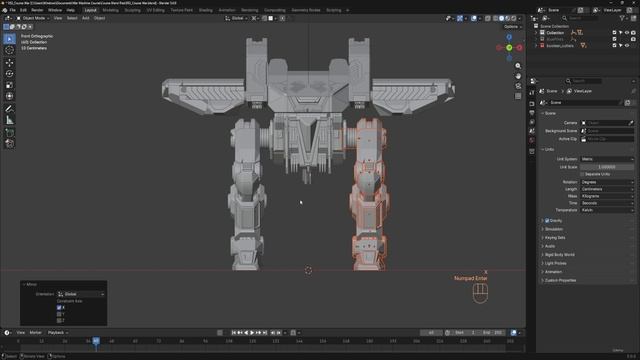The height and width of the screenshot is (360, 640).
Task: Open the timeline Playback popover
Action: 58,333
